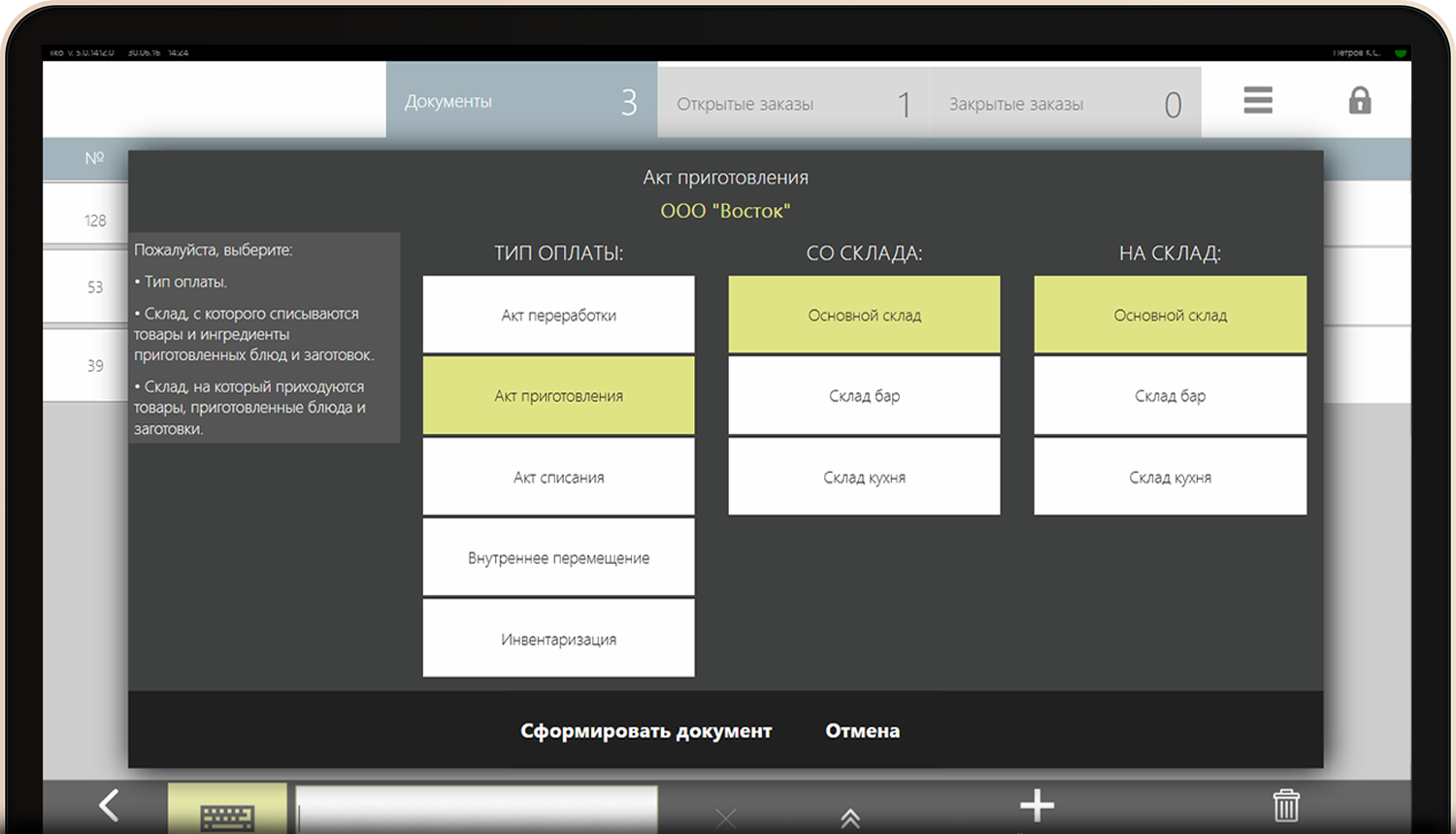
Task: Choose Склад бар under НА СКЛАД
Action: (x=1171, y=395)
